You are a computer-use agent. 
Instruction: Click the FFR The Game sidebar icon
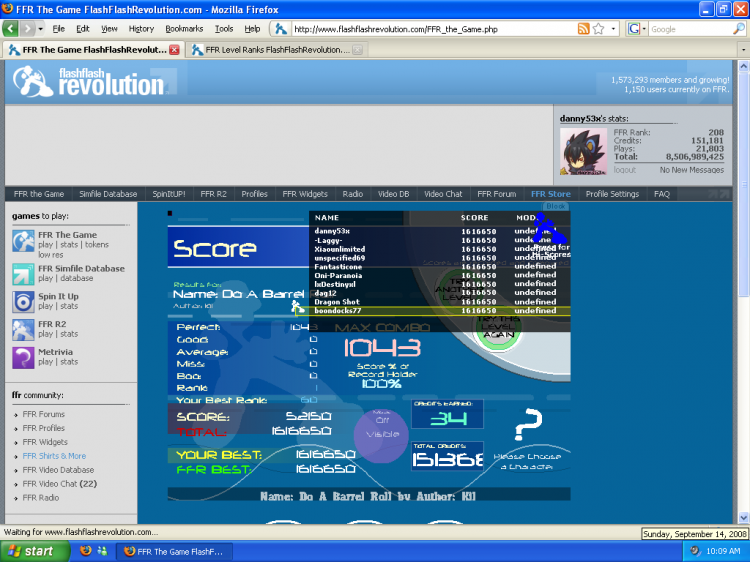[23, 241]
